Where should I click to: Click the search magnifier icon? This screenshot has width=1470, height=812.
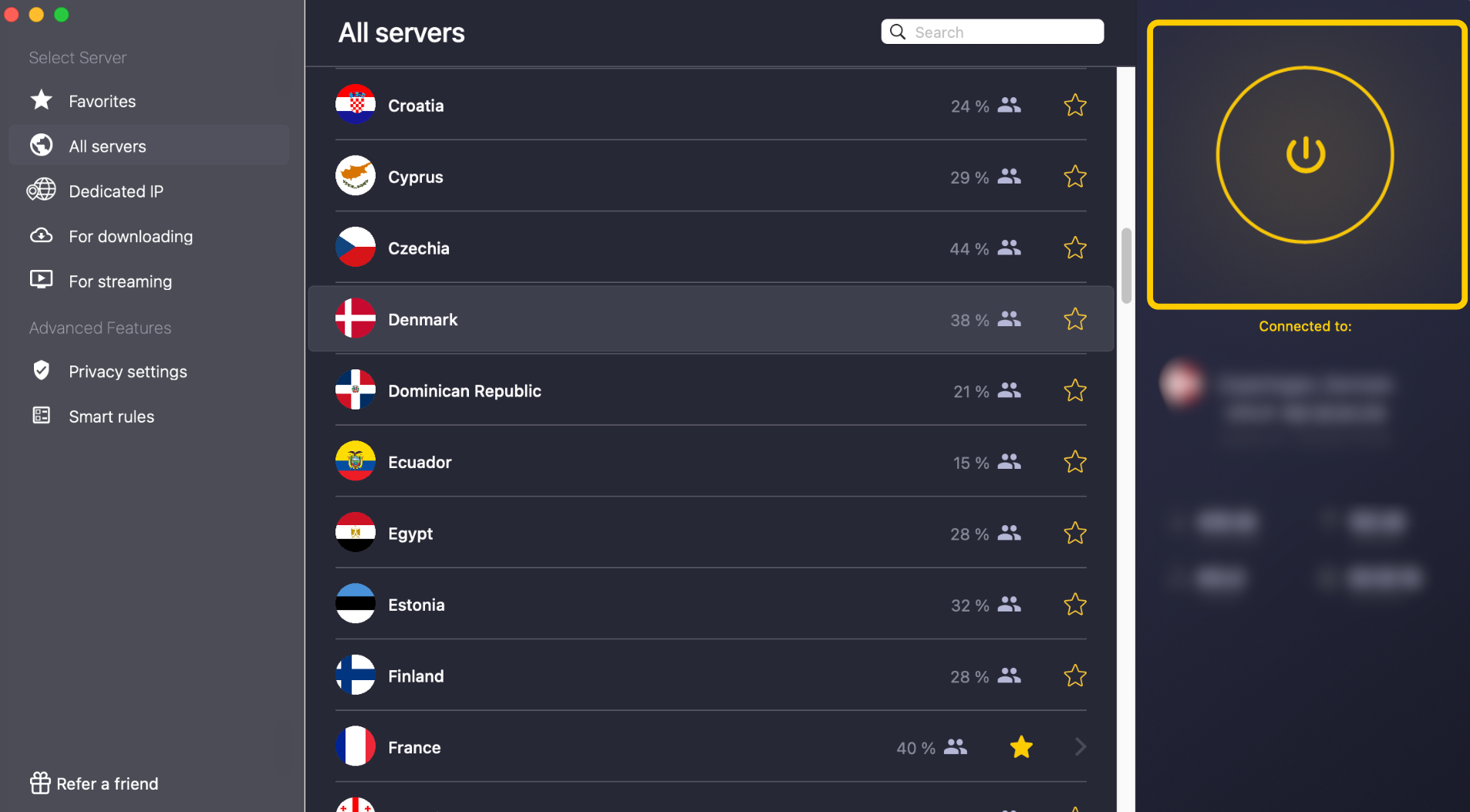[x=898, y=32]
